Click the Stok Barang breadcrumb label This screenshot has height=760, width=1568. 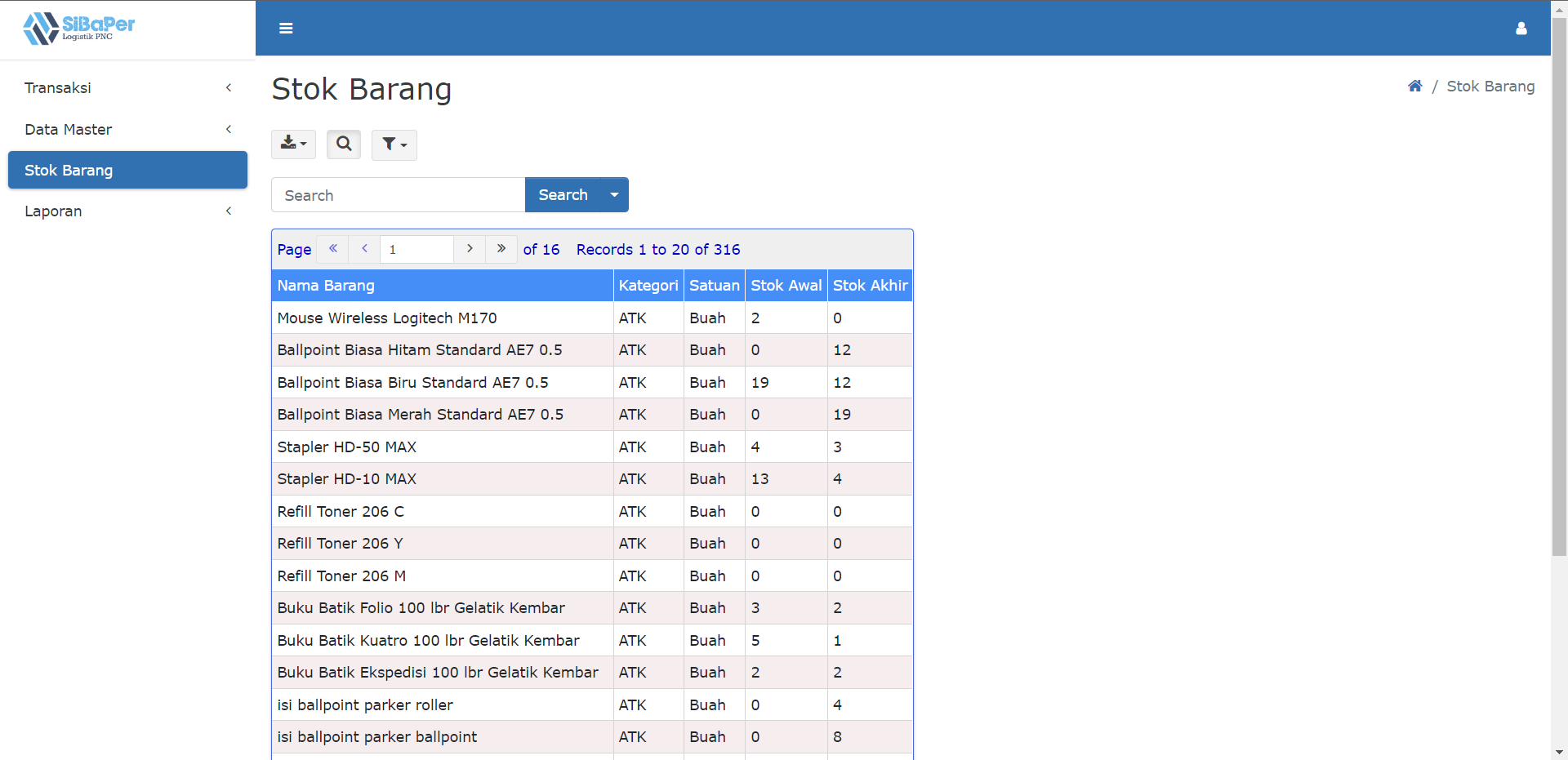pos(1490,86)
